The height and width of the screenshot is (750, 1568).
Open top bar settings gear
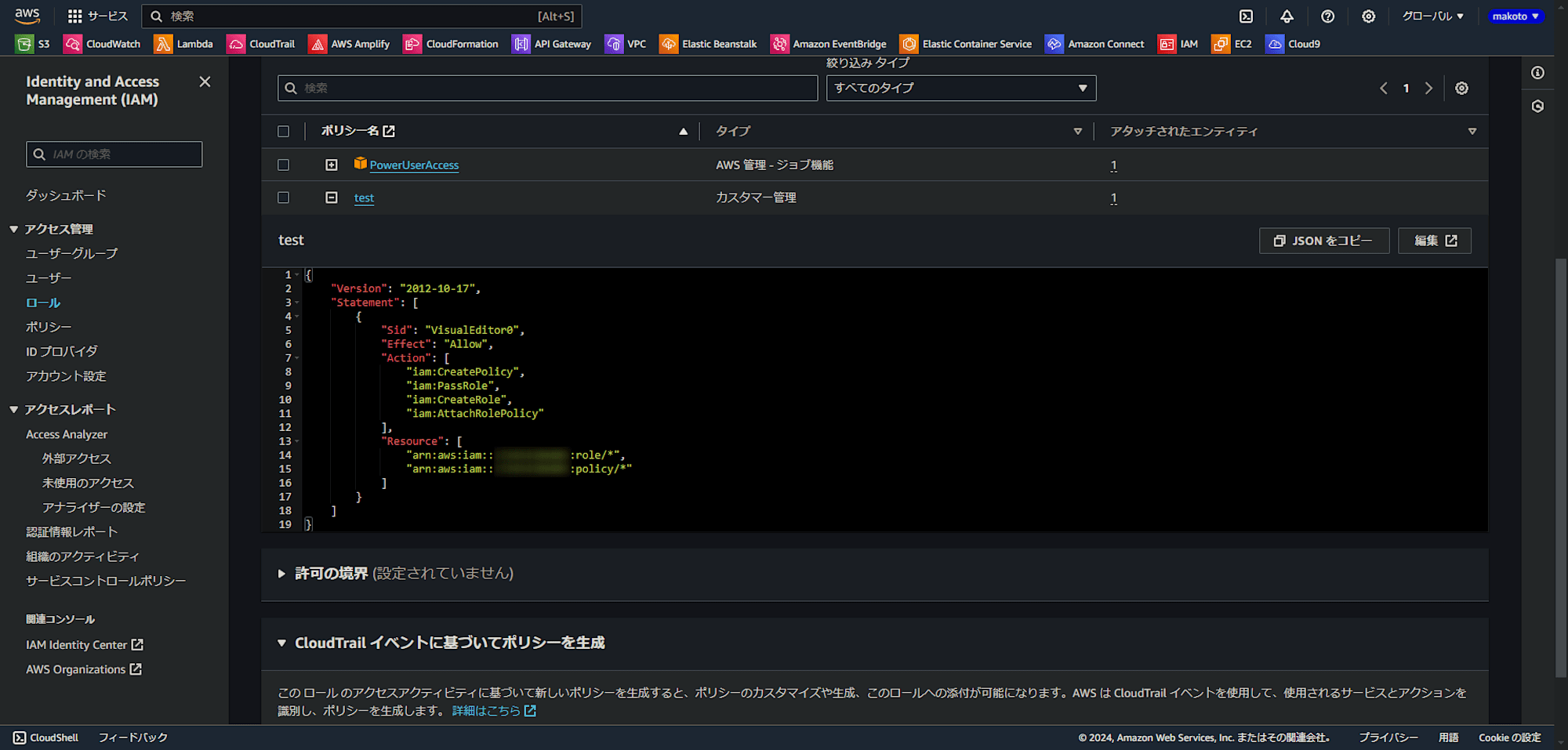click(1368, 16)
